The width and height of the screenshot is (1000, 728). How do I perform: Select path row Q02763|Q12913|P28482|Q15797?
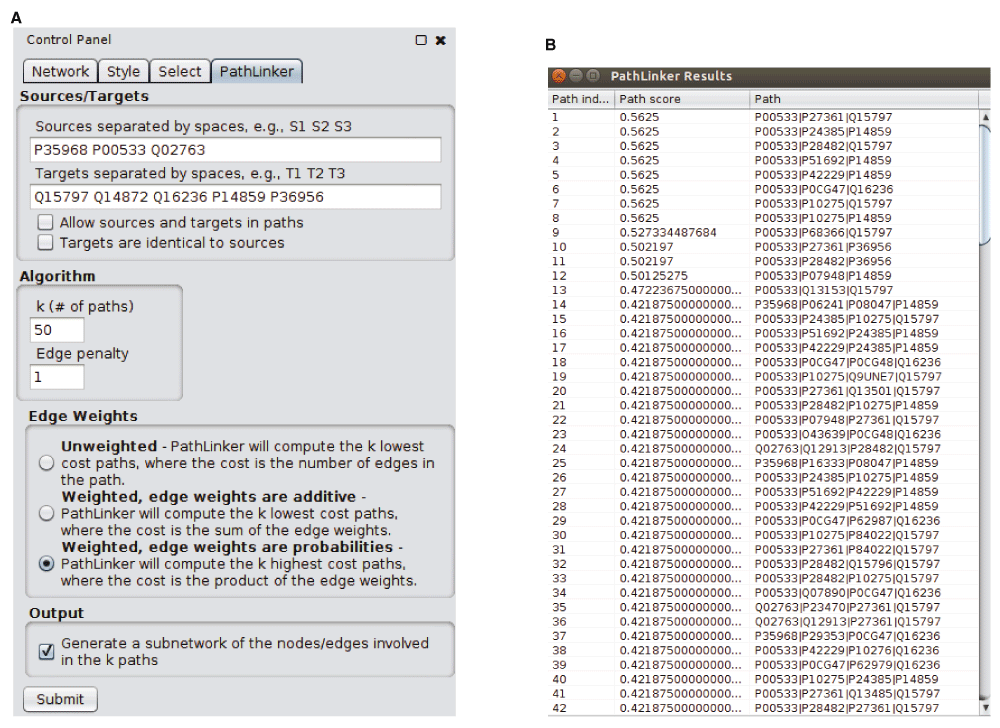pos(763,449)
